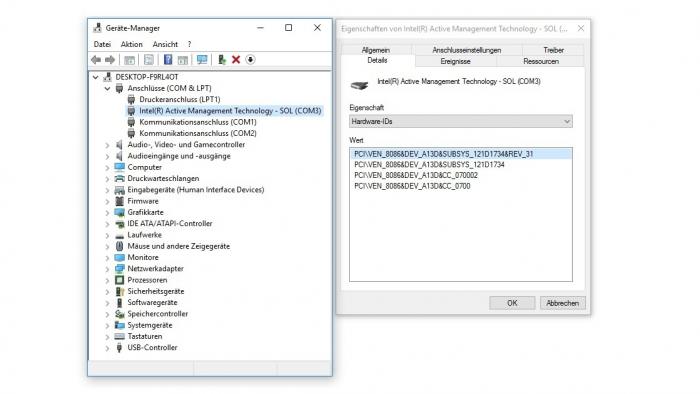Click the Properties sheet toolbar icon
Viewport: 700px width, 394px height.
point(149,60)
